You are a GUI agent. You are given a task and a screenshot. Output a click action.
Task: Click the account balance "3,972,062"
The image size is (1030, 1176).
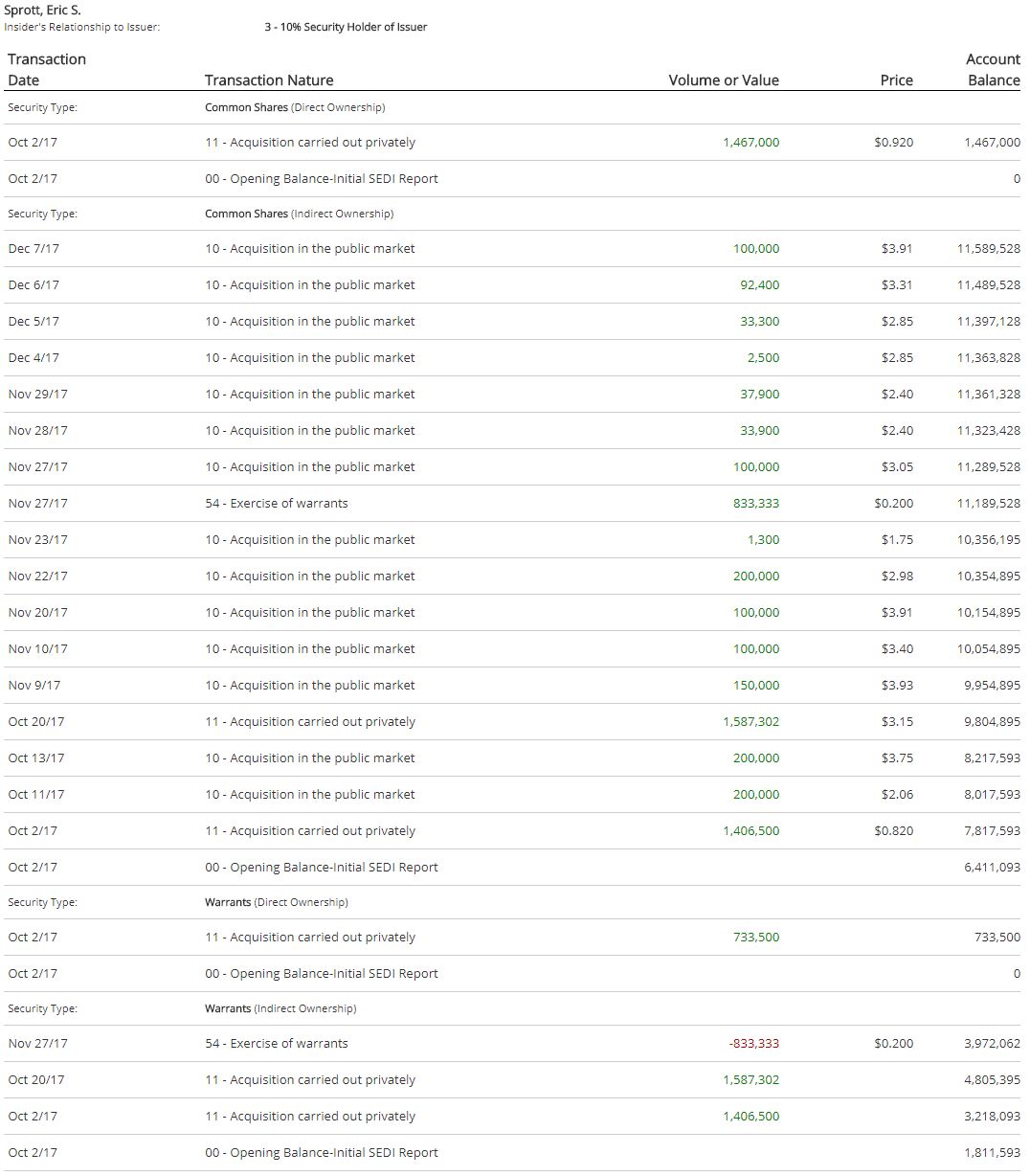[993, 1044]
